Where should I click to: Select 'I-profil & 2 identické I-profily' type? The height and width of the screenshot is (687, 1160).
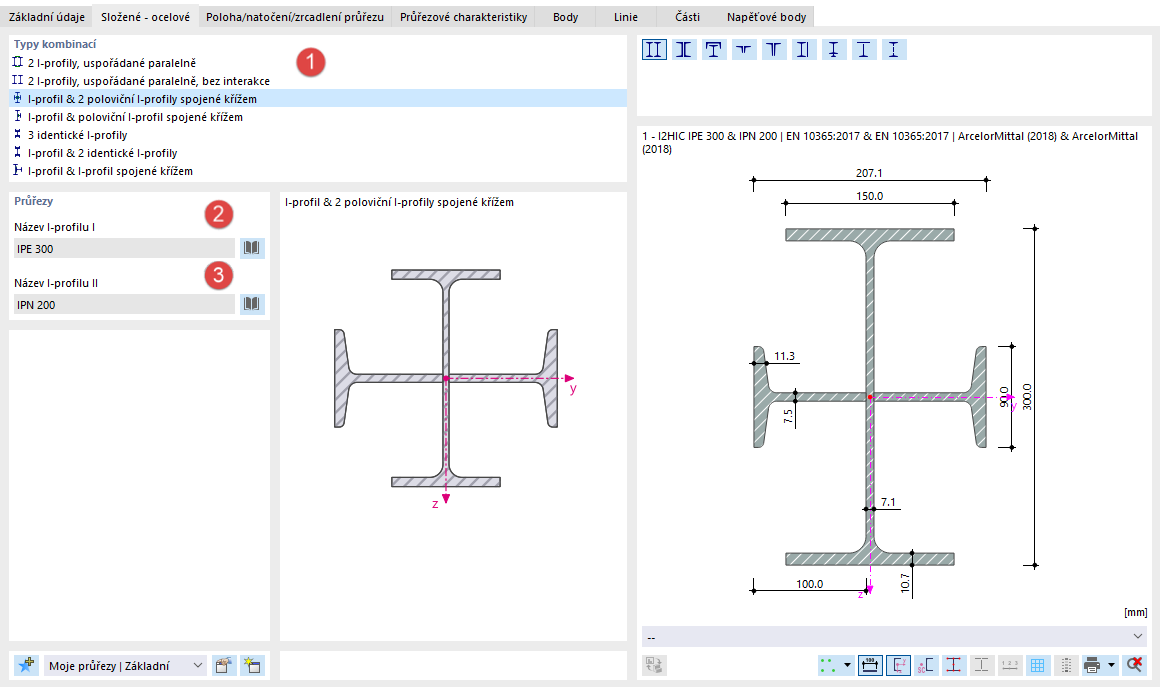click(x=318, y=153)
